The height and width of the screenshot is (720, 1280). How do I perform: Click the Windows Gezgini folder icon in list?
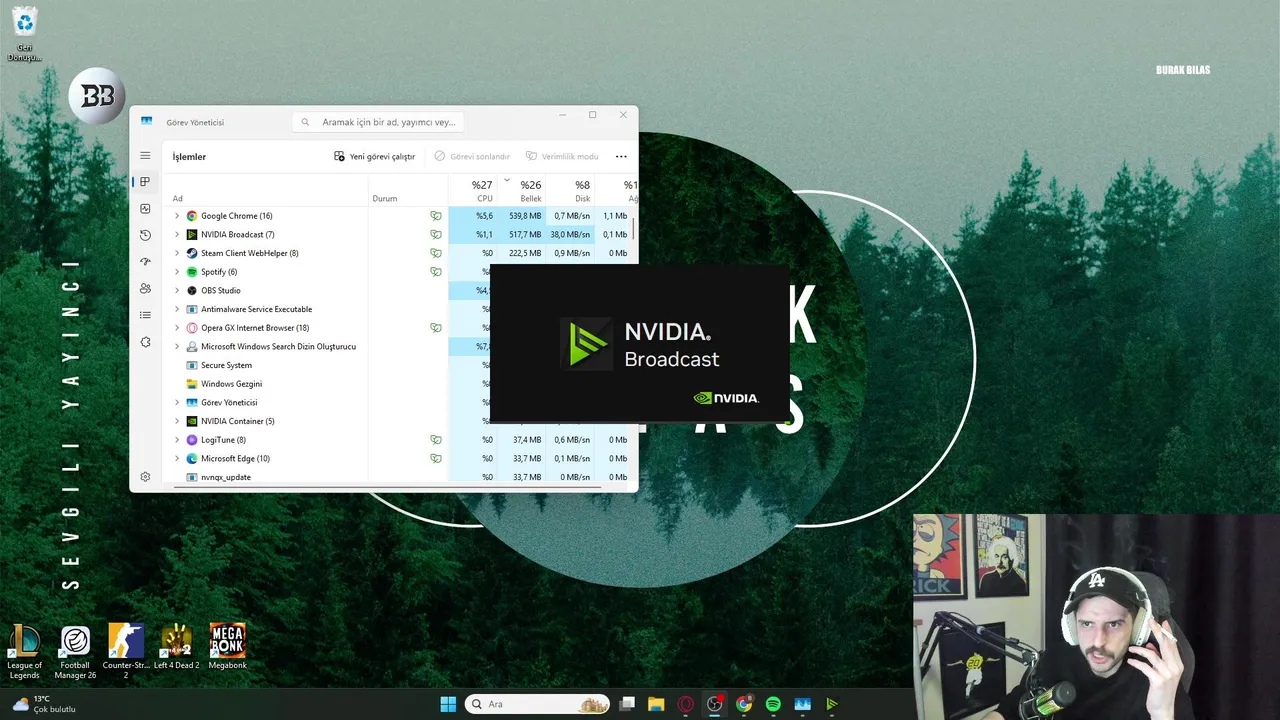[192, 384]
